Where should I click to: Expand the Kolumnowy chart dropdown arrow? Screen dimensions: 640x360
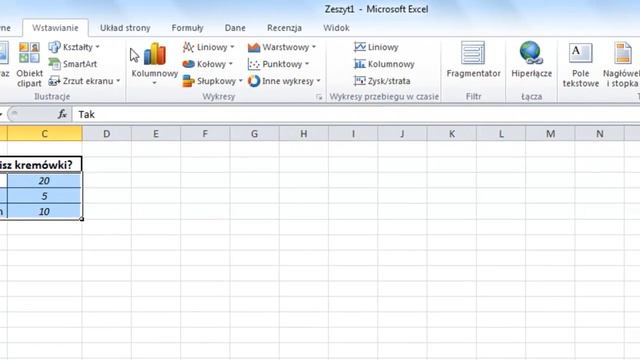tap(155, 83)
